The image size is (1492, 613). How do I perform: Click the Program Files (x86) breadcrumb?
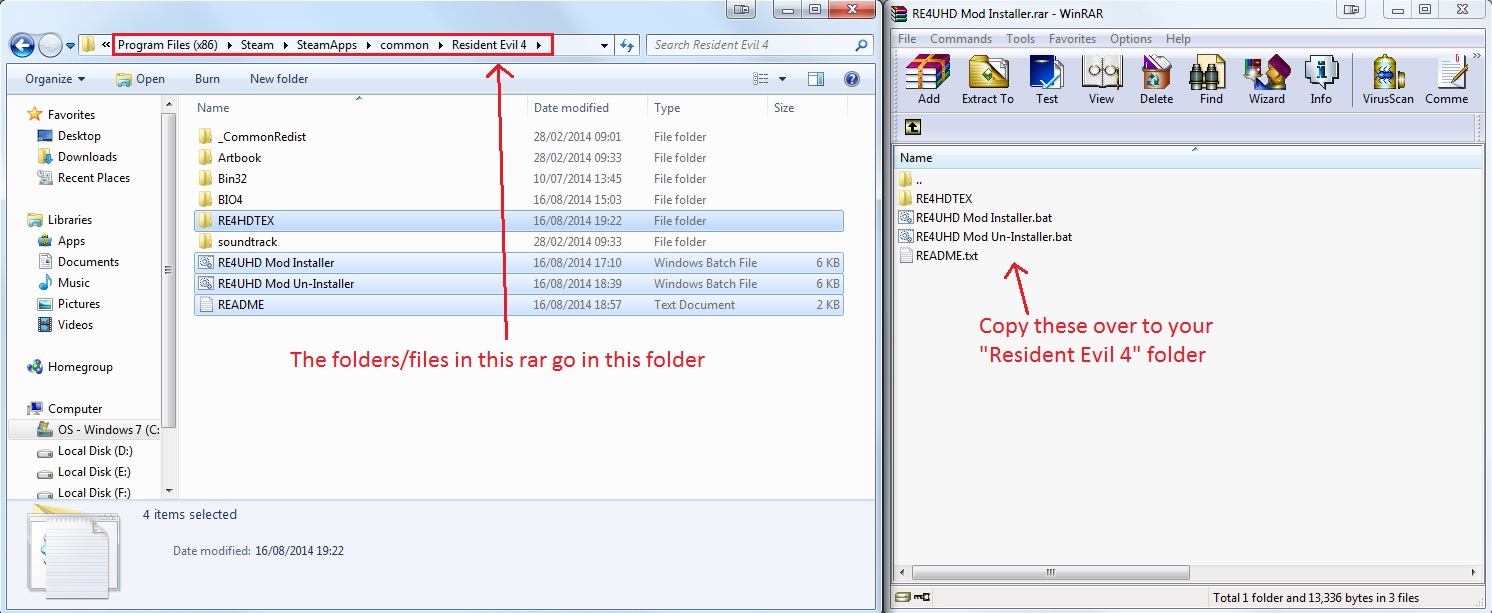coord(169,45)
